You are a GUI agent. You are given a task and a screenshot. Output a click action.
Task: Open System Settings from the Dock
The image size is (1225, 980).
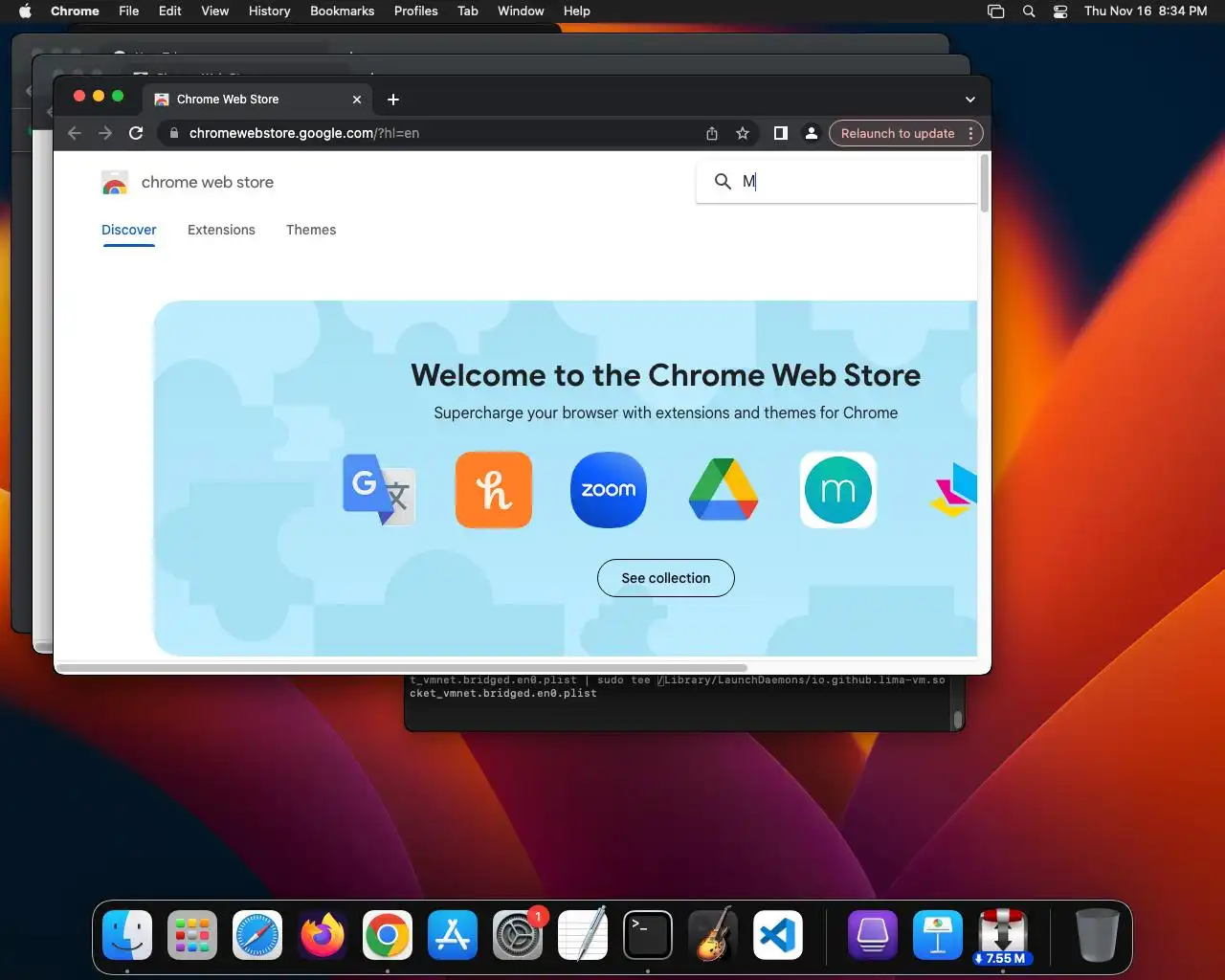pyautogui.click(x=518, y=935)
